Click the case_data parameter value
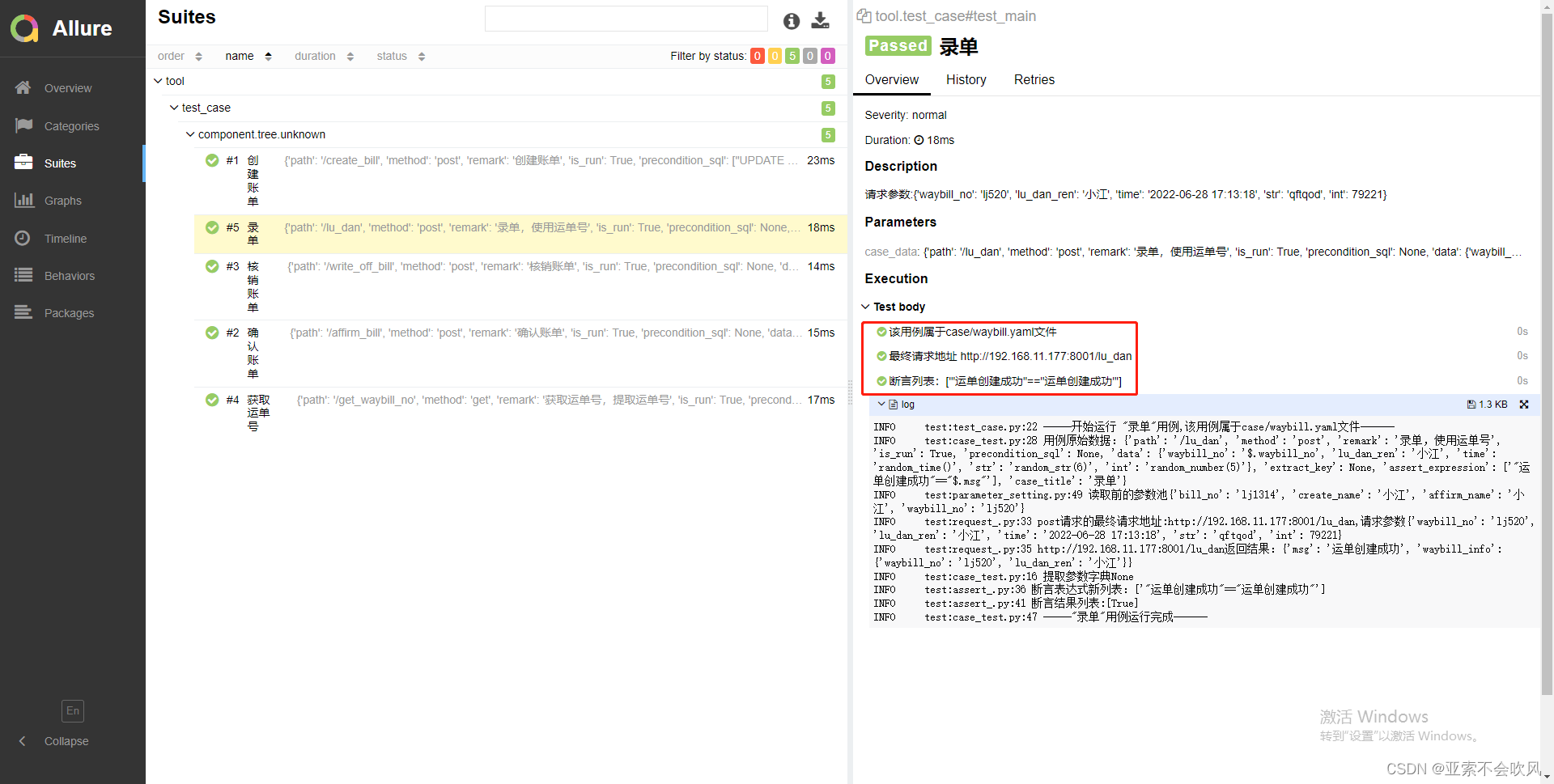The width and height of the screenshot is (1554, 784). tap(1223, 252)
